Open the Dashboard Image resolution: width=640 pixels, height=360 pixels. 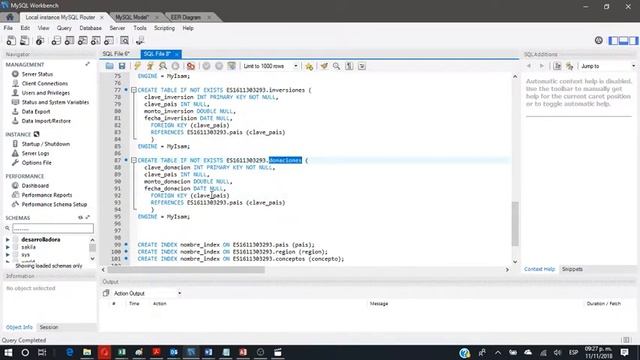(x=35, y=185)
